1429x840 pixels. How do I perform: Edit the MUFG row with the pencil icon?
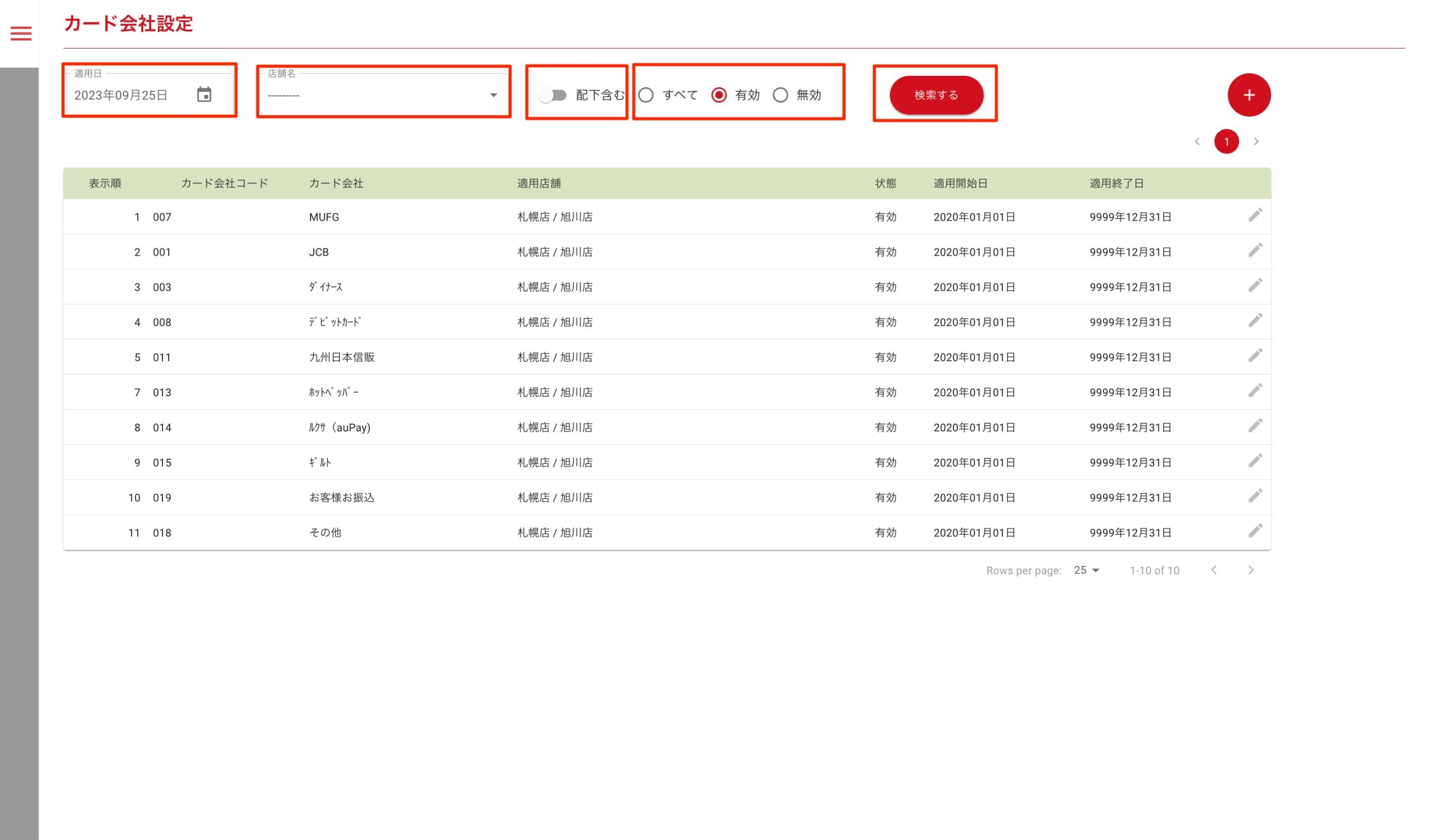[1255, 215]
